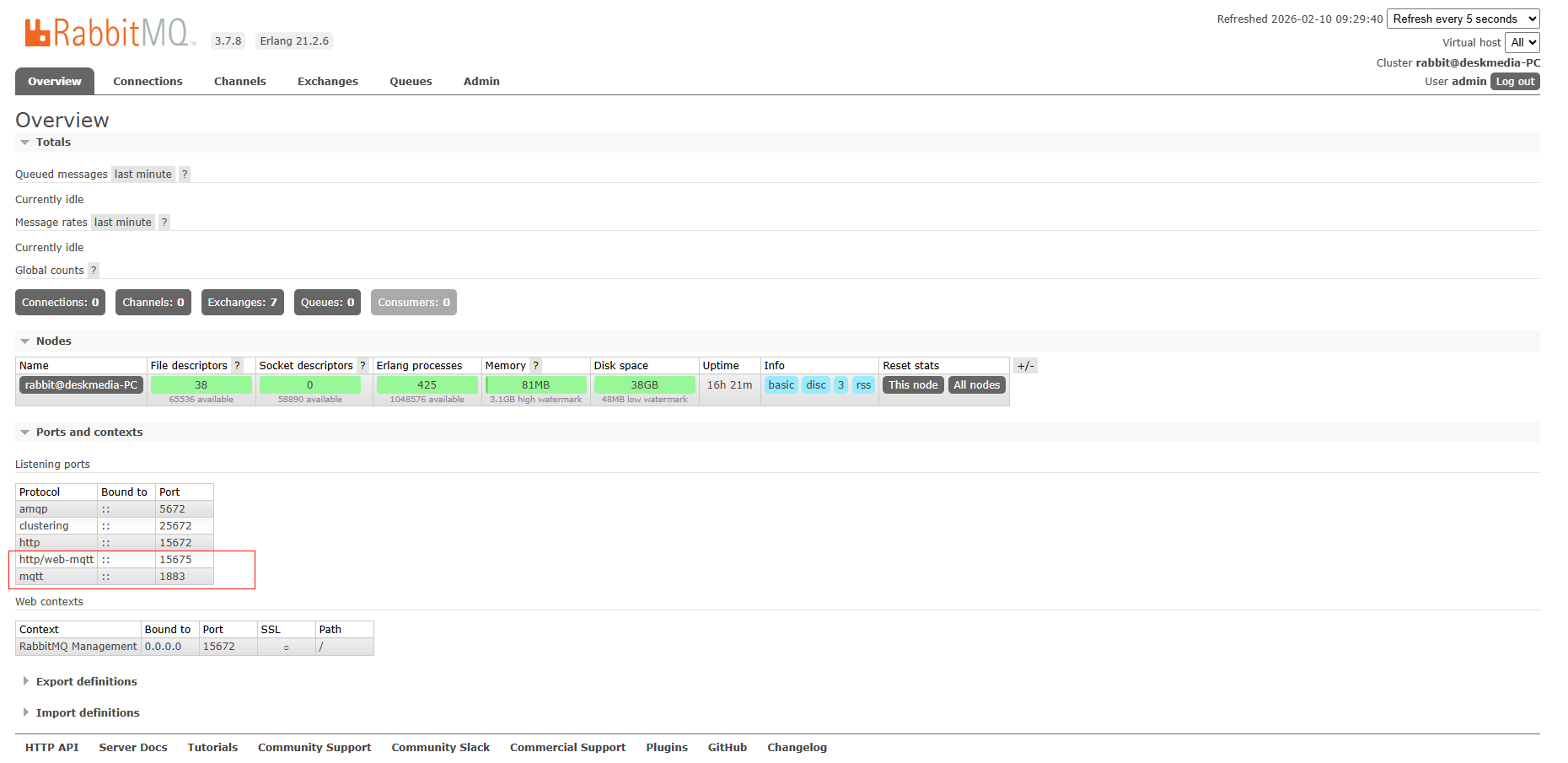This screenshot has width=1568, height=763.
Task: Show Socket descriptors help tooltip
Action: coord(362,366)
